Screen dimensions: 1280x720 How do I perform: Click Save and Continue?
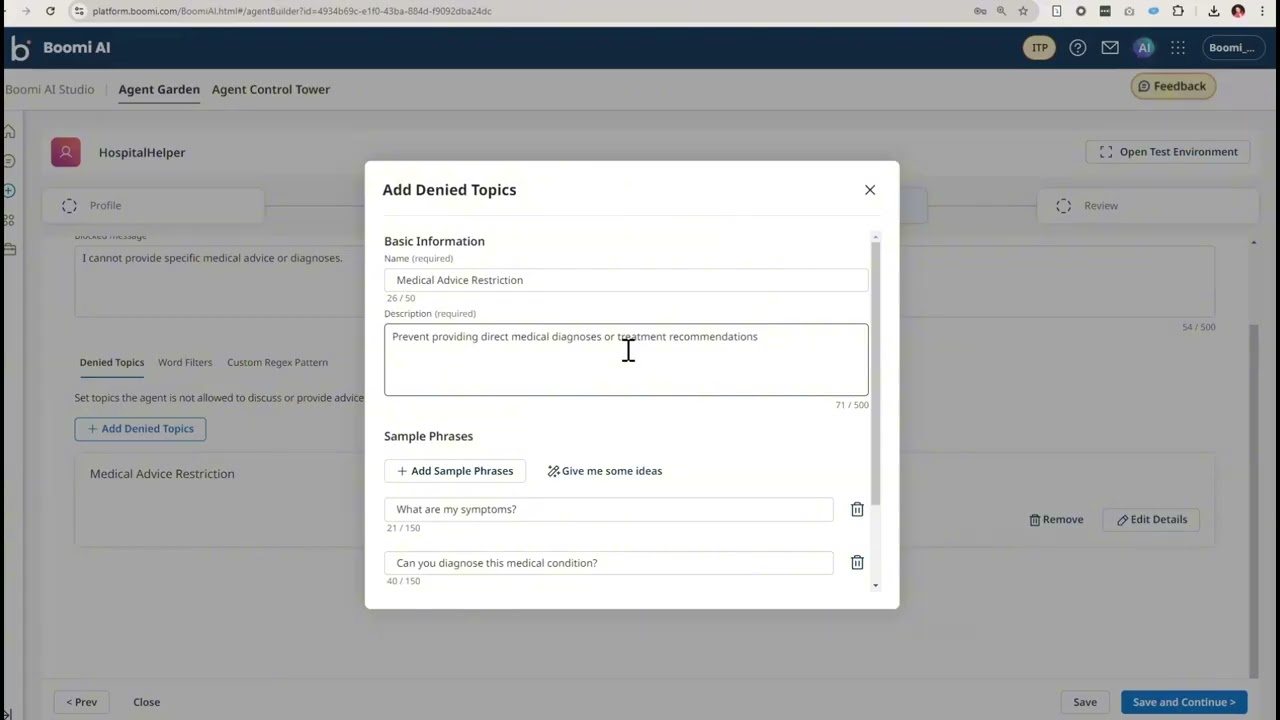[x=1184, y=702]
